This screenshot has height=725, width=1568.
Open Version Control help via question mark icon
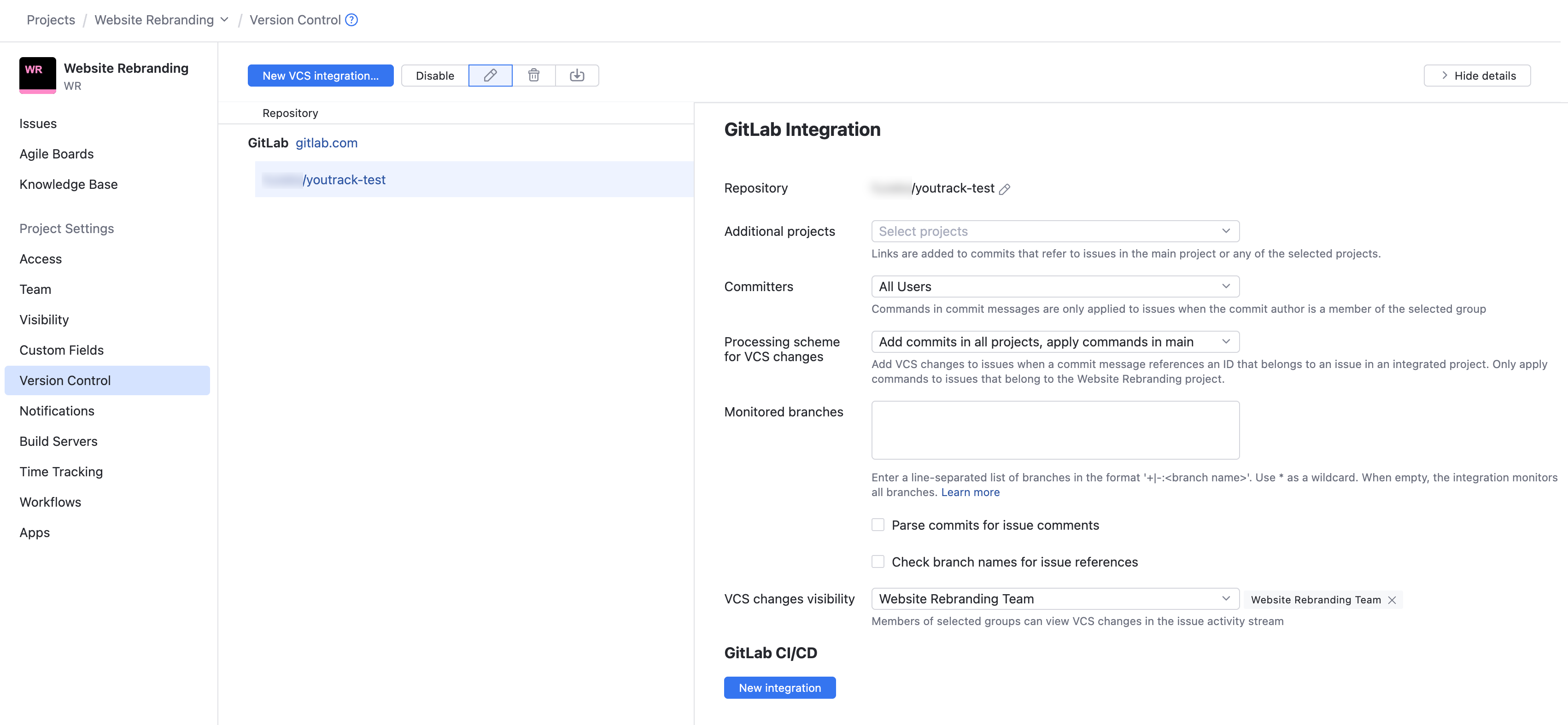tap(351, 19)
